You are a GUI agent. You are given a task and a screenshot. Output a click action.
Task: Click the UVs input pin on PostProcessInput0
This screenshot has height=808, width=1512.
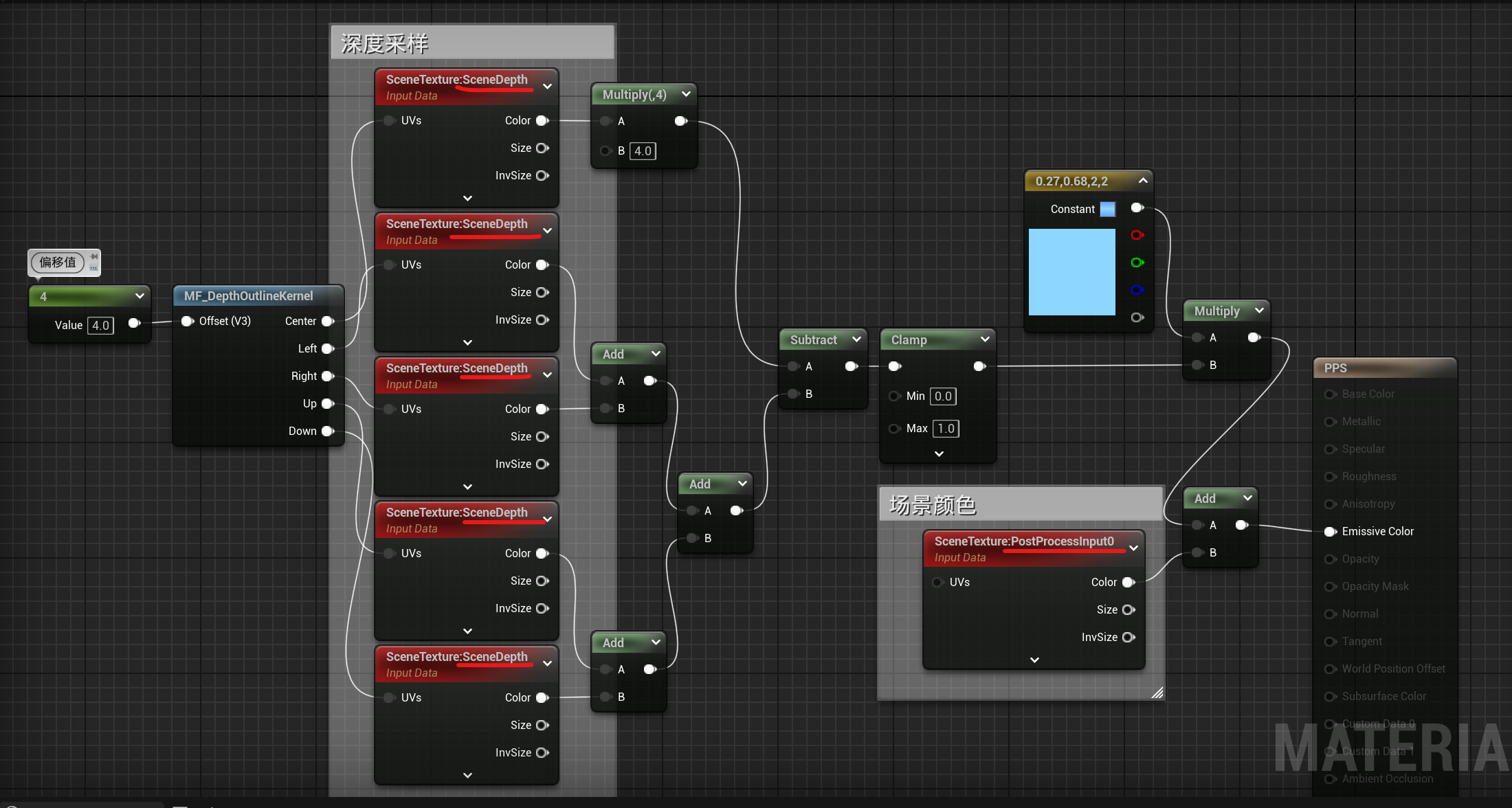937,583
